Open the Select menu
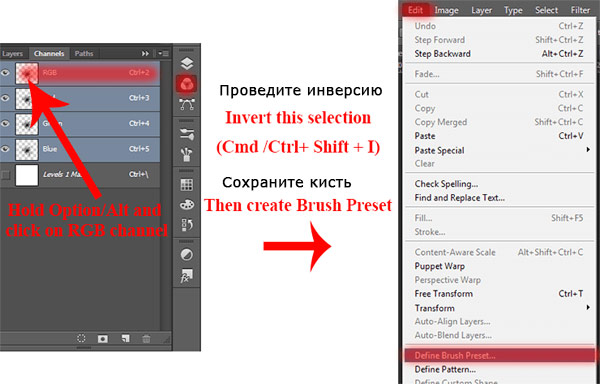Screen dimensions: 600x384 tap(546, 10)
